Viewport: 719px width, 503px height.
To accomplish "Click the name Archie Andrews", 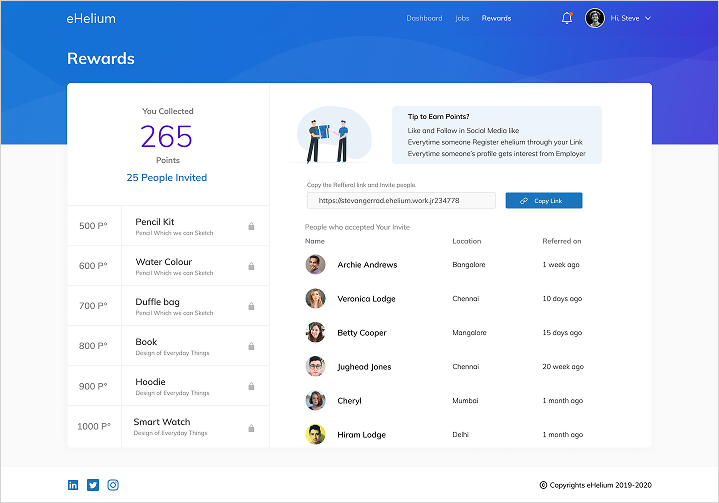I will click(x=367, y=265).
